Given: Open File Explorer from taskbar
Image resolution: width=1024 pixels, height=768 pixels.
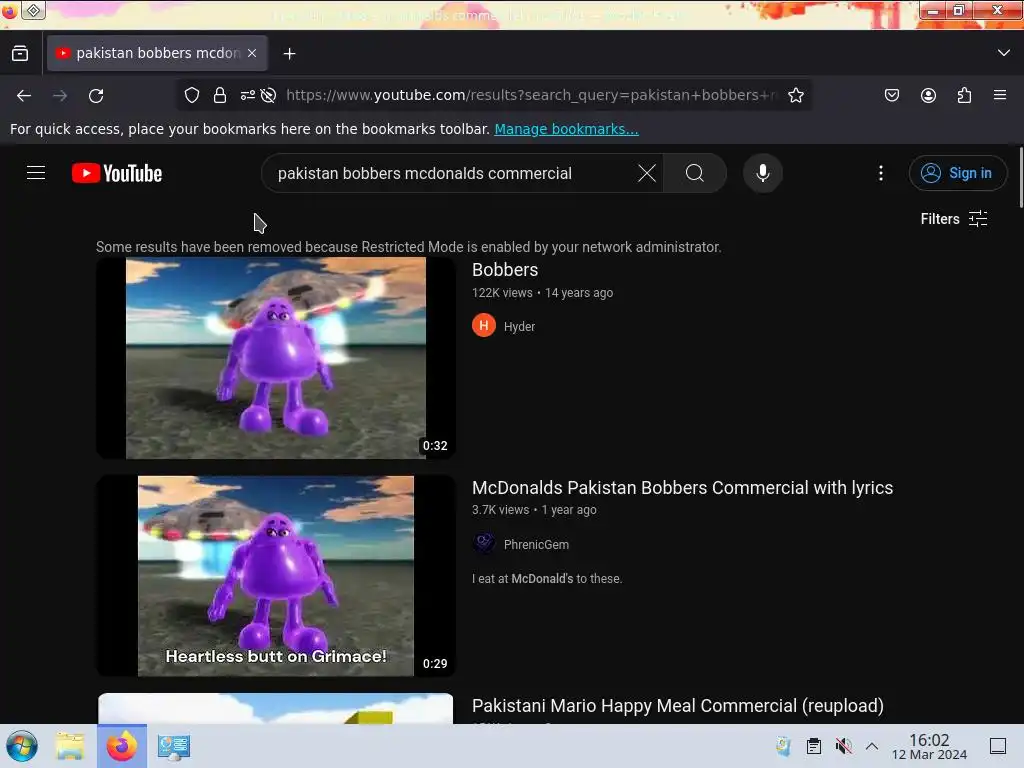Looking at the screenshot, I should [70, 746].
